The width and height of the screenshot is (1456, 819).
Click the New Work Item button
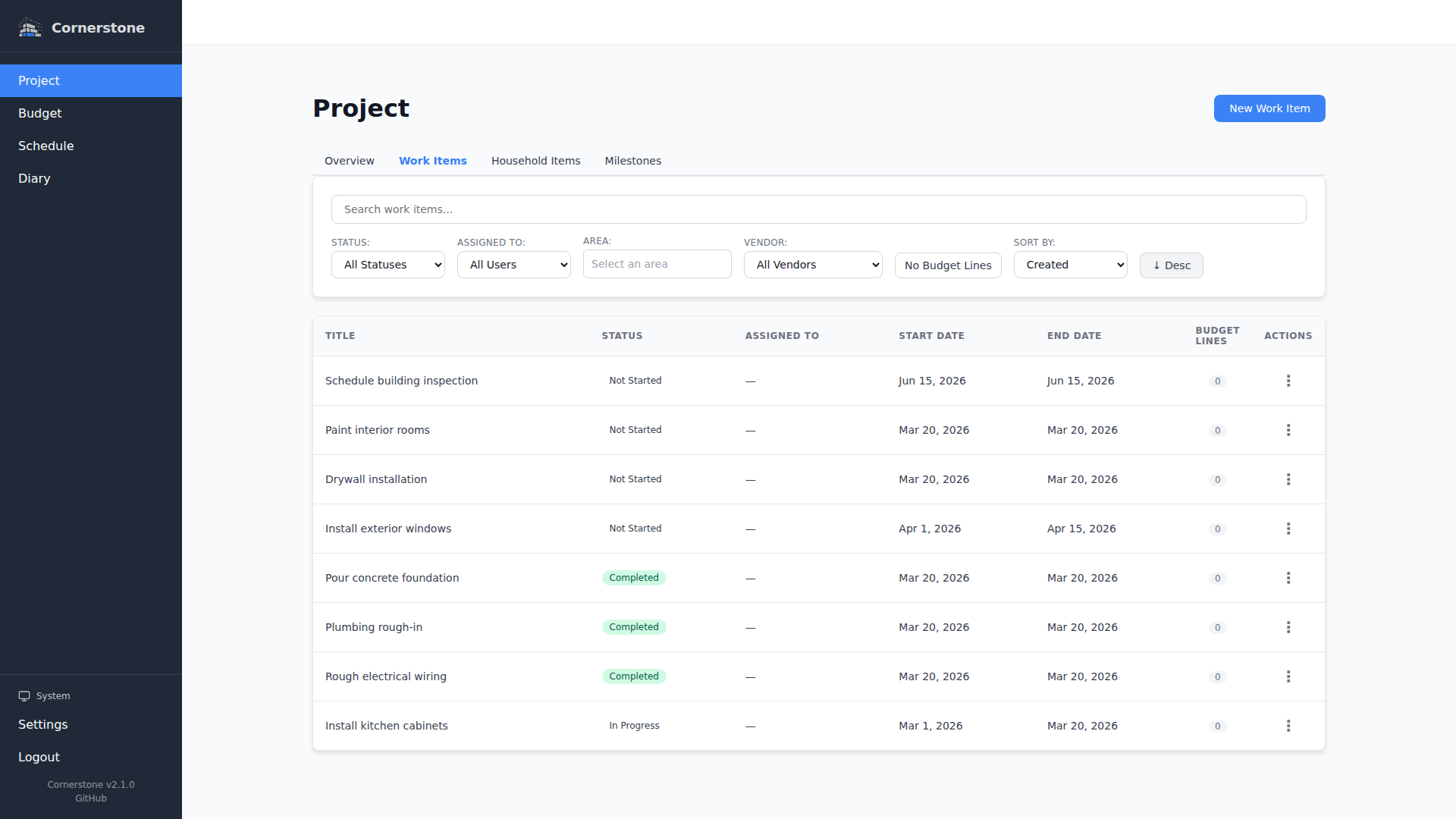pos(1269,108)
